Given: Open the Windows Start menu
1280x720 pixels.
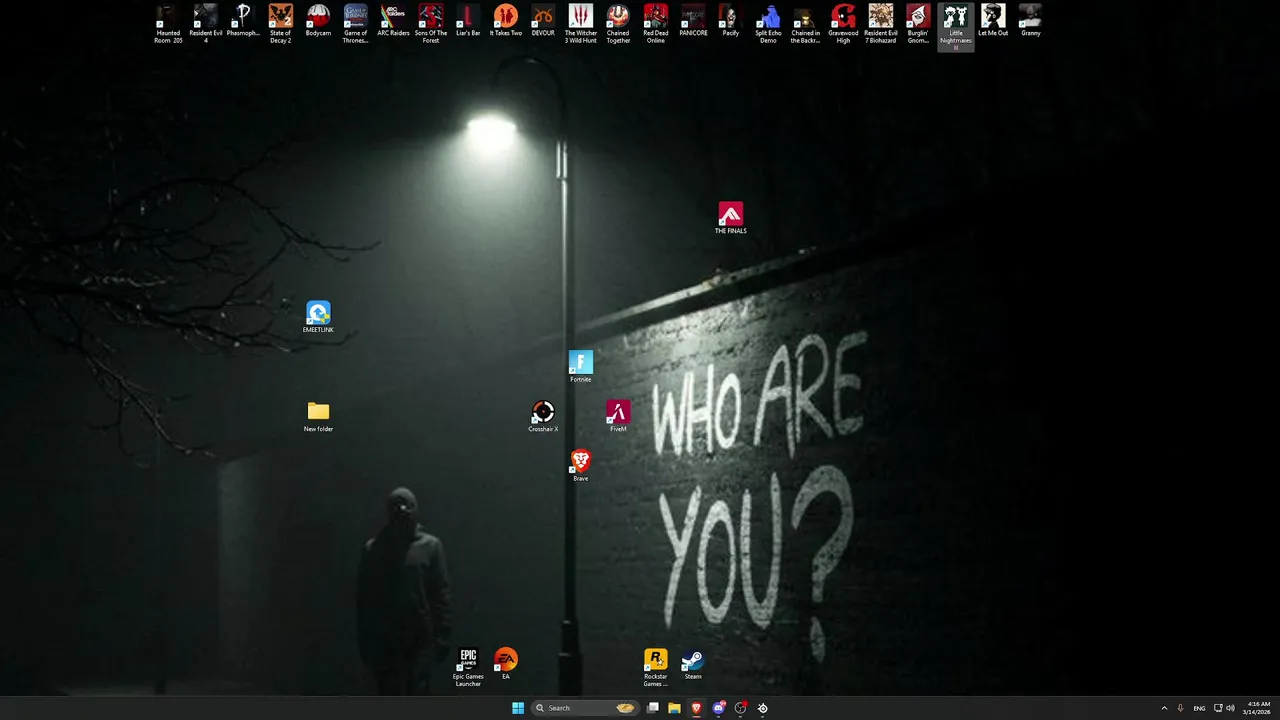Looking at the screenshot, I should tap(518, 708).
